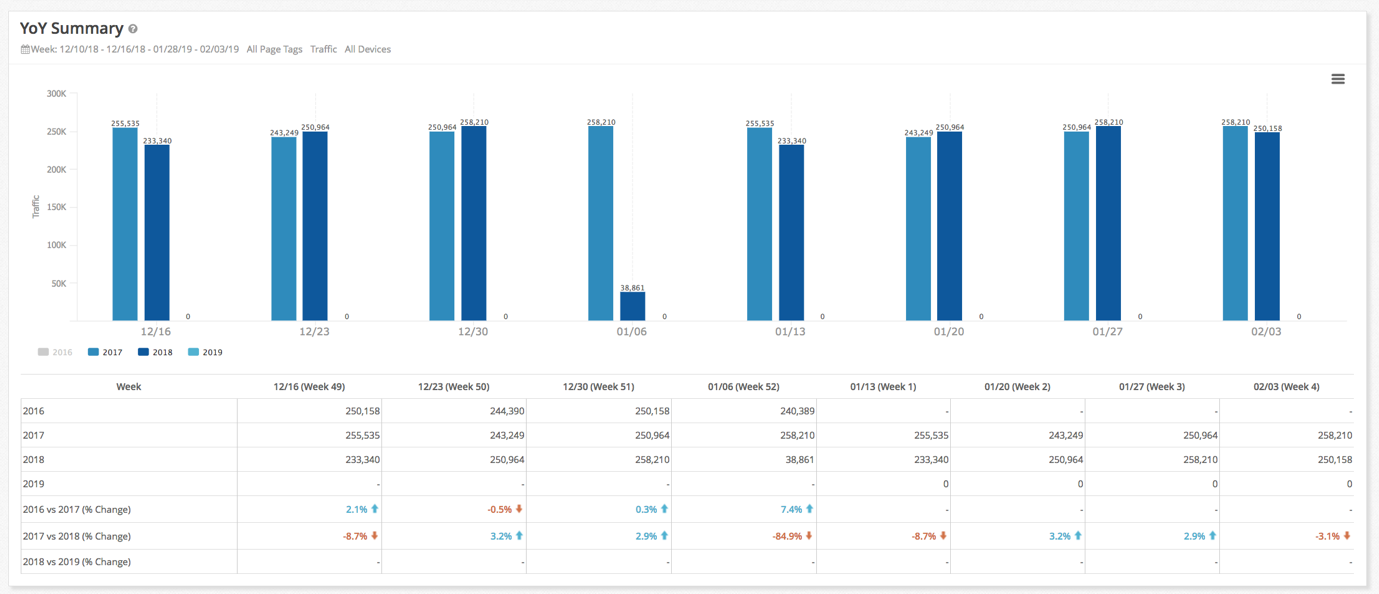The width and height of the screenshot is (1379, 594).
Task: Click the down arrow beside -3.1%
Action: (1349, 536)
